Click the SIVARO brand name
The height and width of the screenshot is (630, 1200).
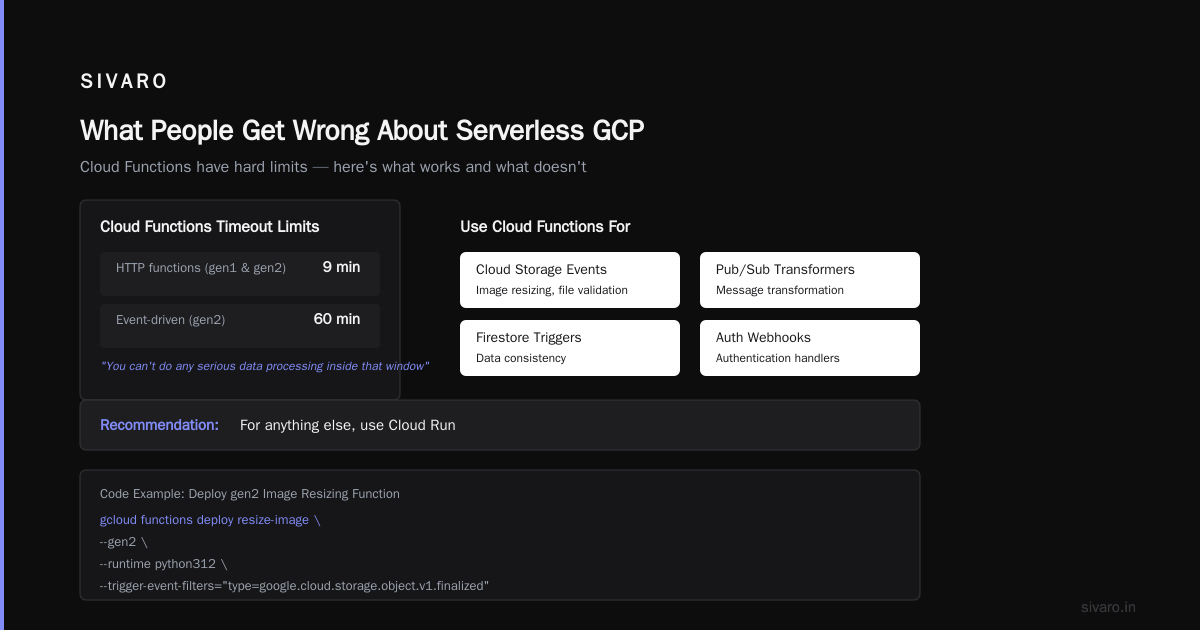coord(124,82)
